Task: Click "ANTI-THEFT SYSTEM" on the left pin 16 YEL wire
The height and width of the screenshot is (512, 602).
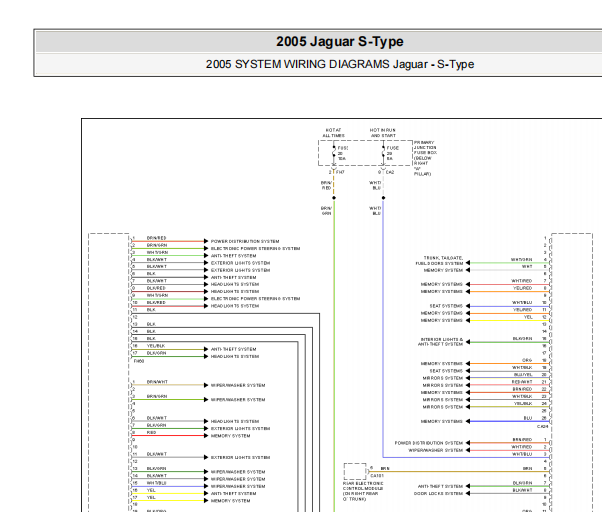Action: tap(233, 494)
